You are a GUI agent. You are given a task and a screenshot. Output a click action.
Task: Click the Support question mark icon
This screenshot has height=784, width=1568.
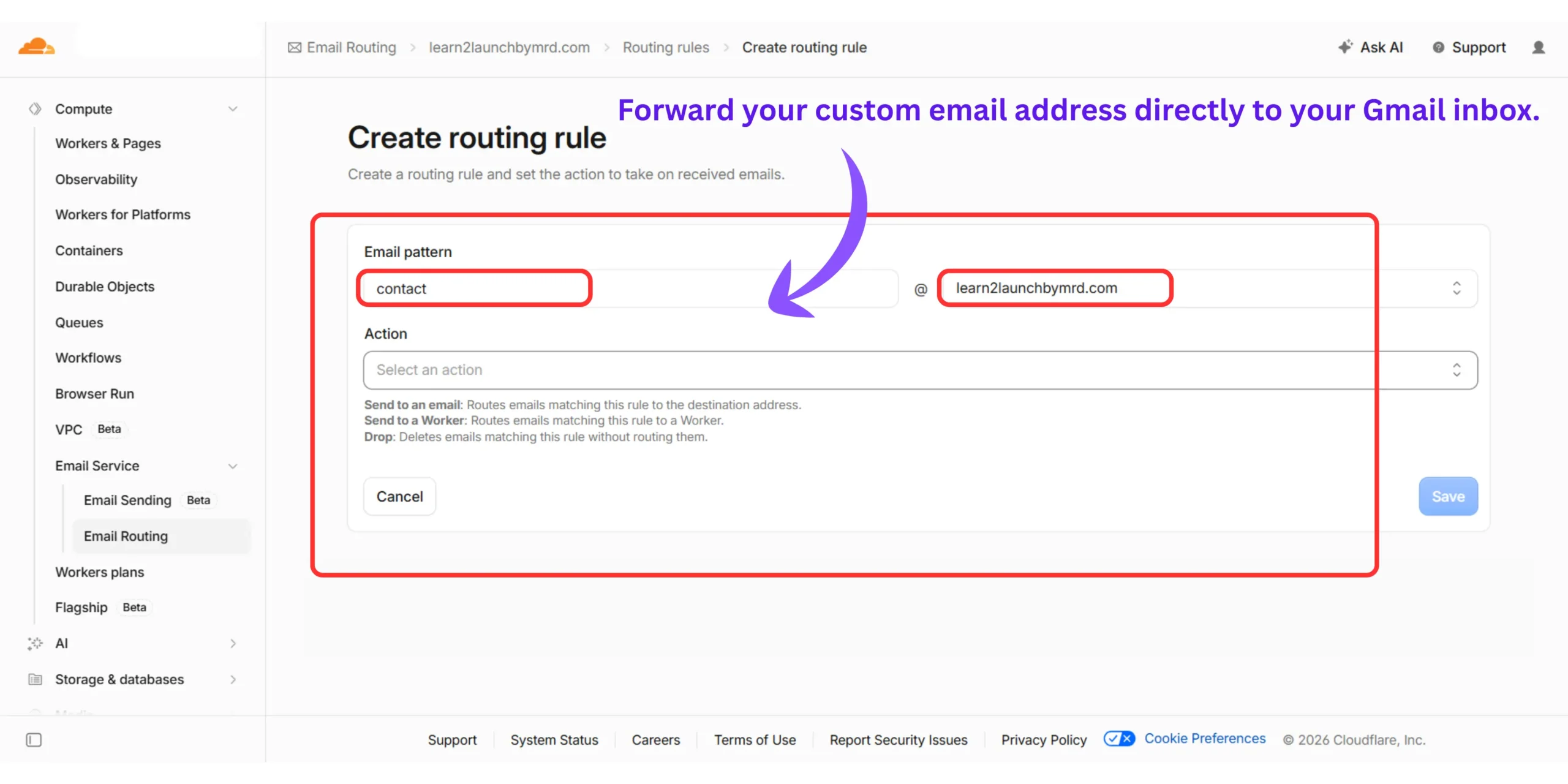point(1438,48)
